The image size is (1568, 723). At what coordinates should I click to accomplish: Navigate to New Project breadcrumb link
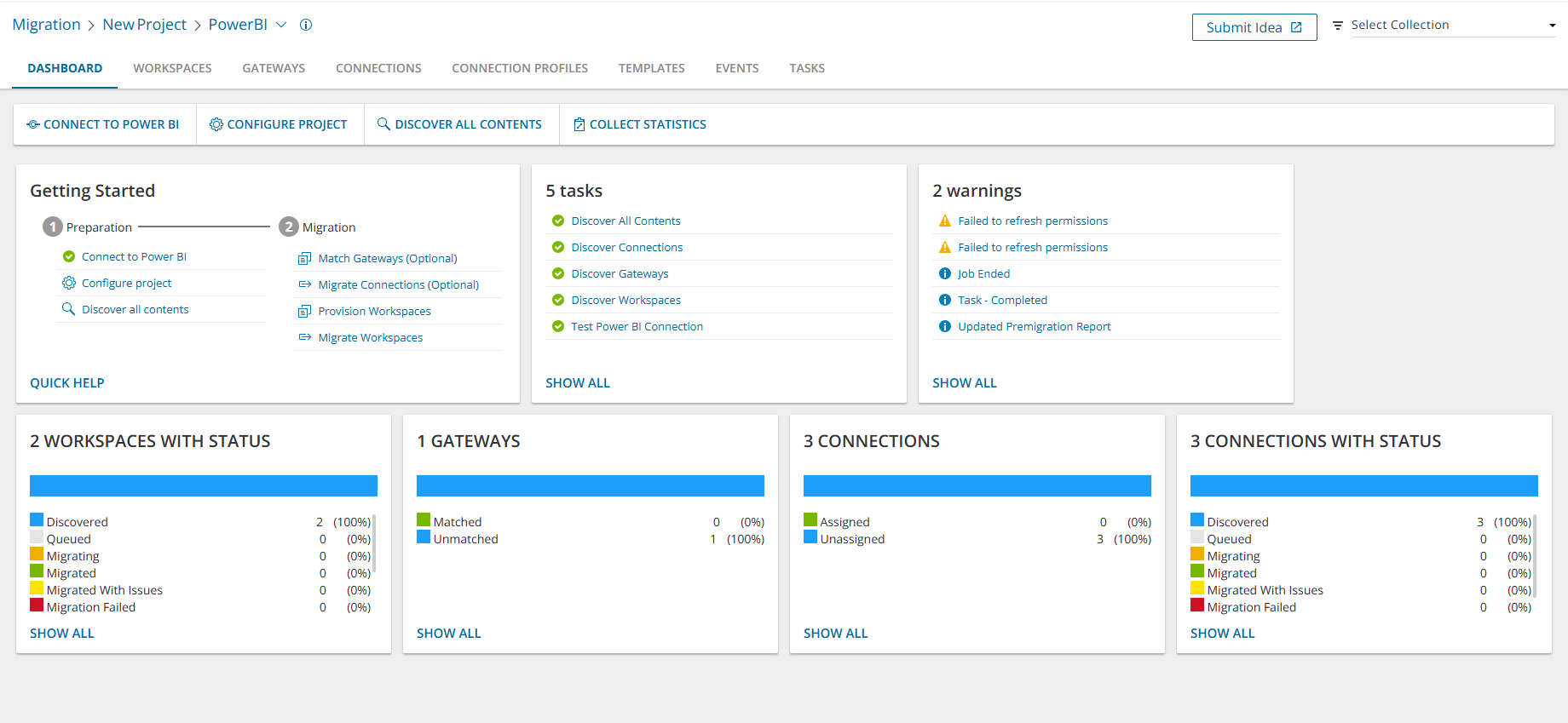tap(145, 25)
